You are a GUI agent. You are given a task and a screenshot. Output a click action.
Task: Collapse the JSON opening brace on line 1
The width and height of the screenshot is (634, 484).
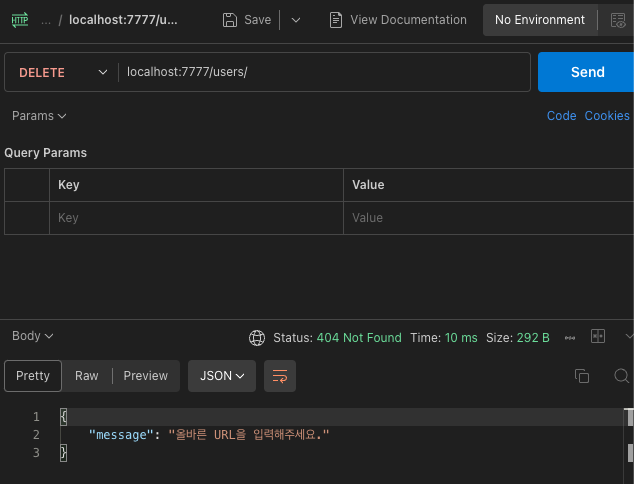63,417
